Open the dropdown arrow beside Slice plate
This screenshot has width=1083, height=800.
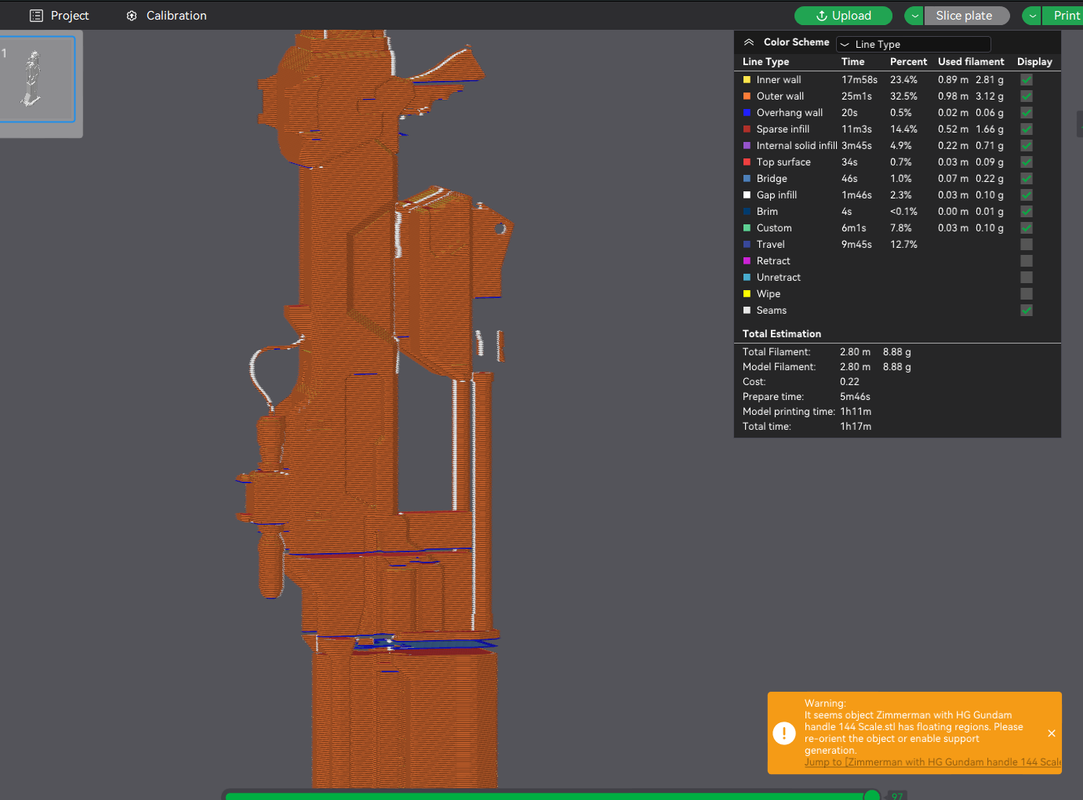click(x=914, y=15)
